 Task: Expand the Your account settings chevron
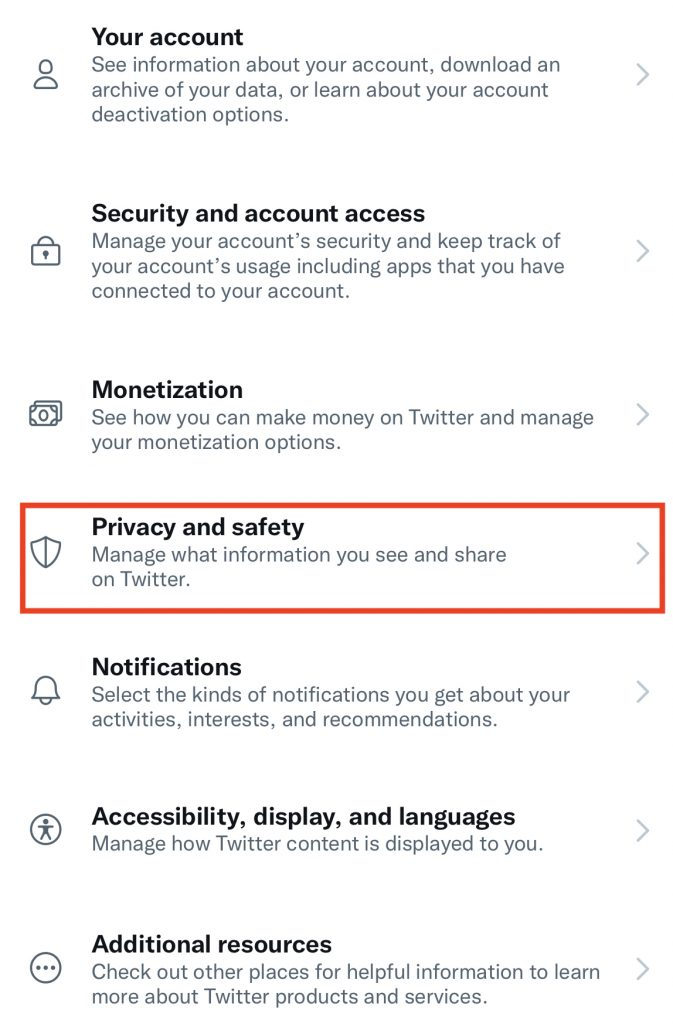(x=643, y=75)
